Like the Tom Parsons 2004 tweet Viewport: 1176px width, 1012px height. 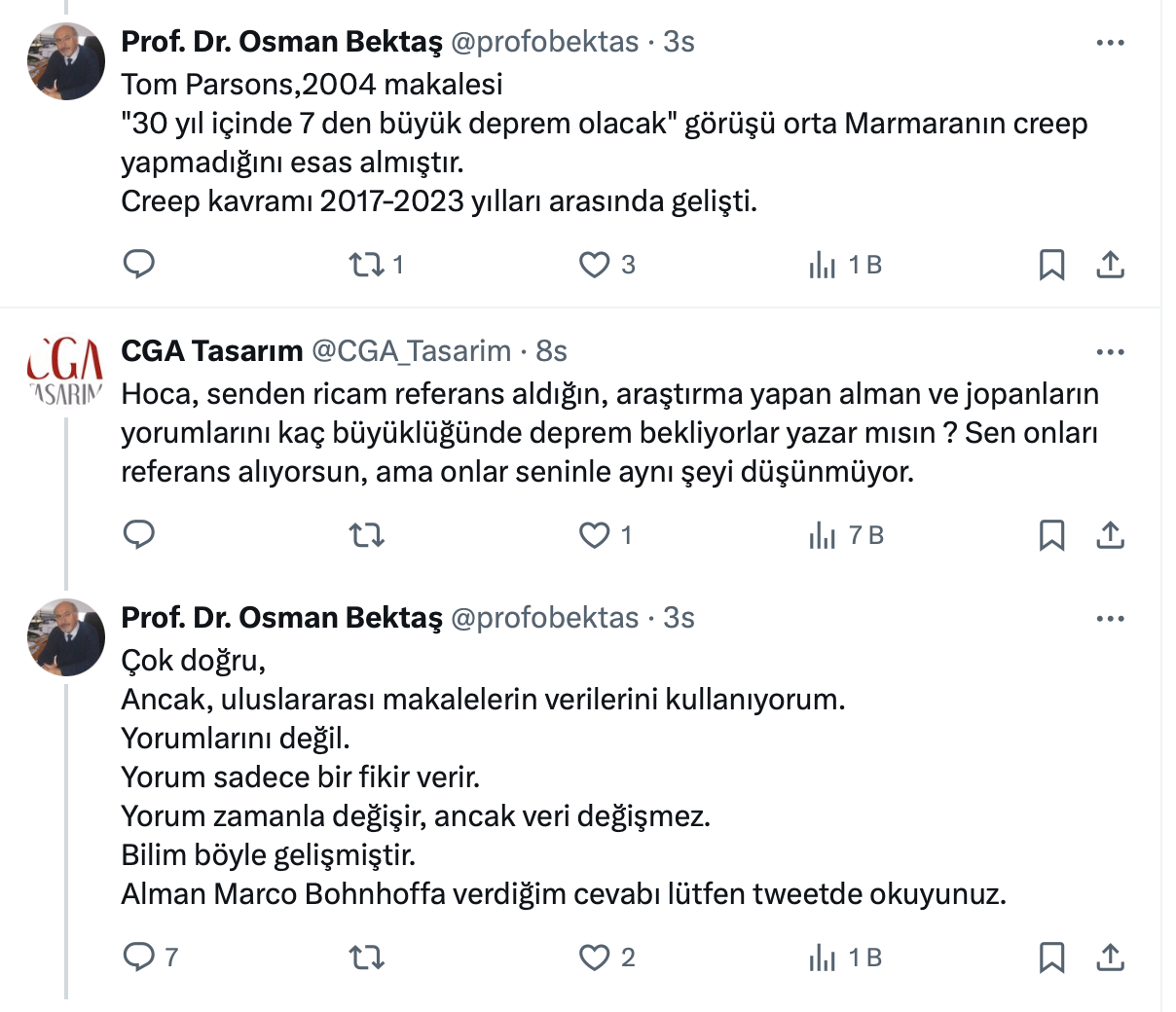click(594, 264)
